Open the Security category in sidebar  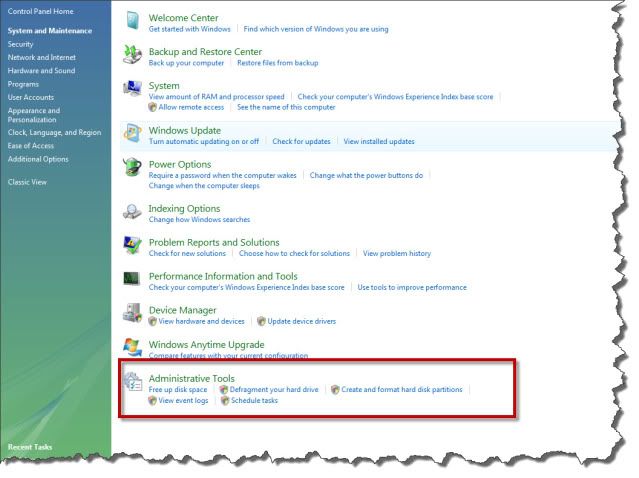click(20, 44)
